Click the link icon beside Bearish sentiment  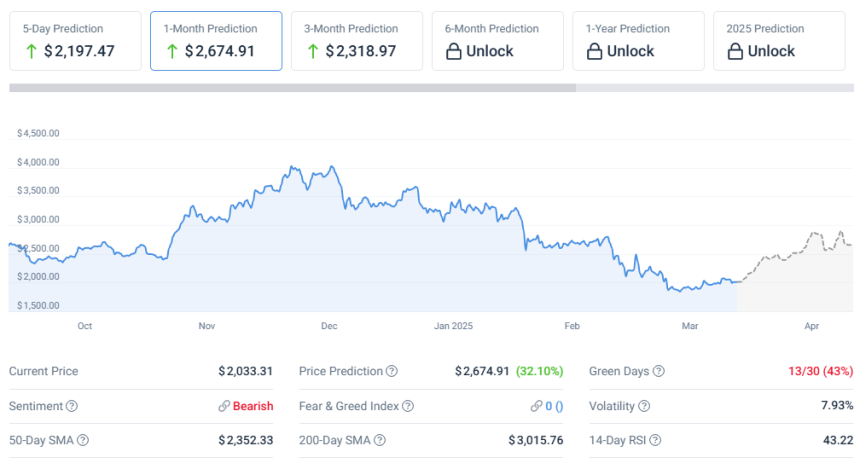[224, 406]
